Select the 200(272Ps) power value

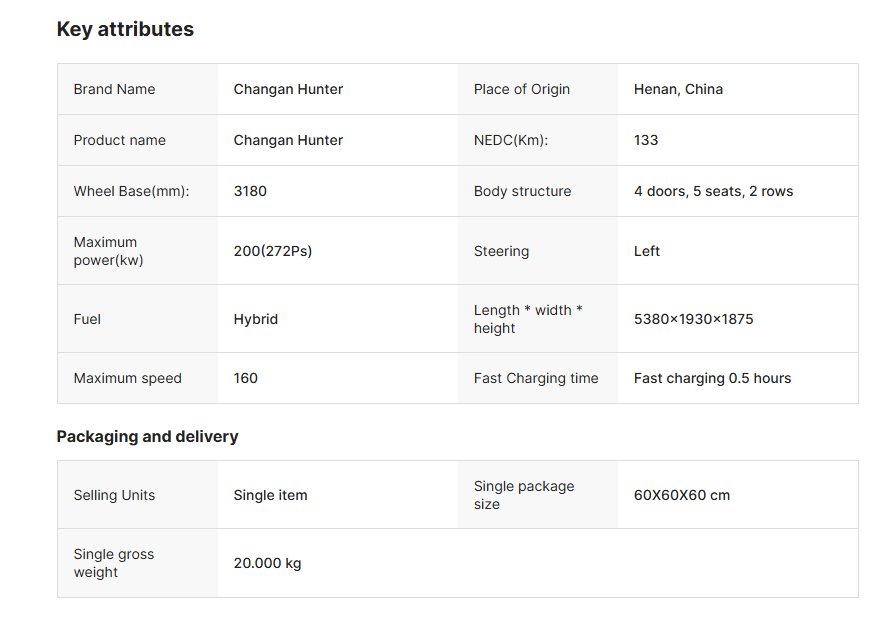click(x=271, y=251)
